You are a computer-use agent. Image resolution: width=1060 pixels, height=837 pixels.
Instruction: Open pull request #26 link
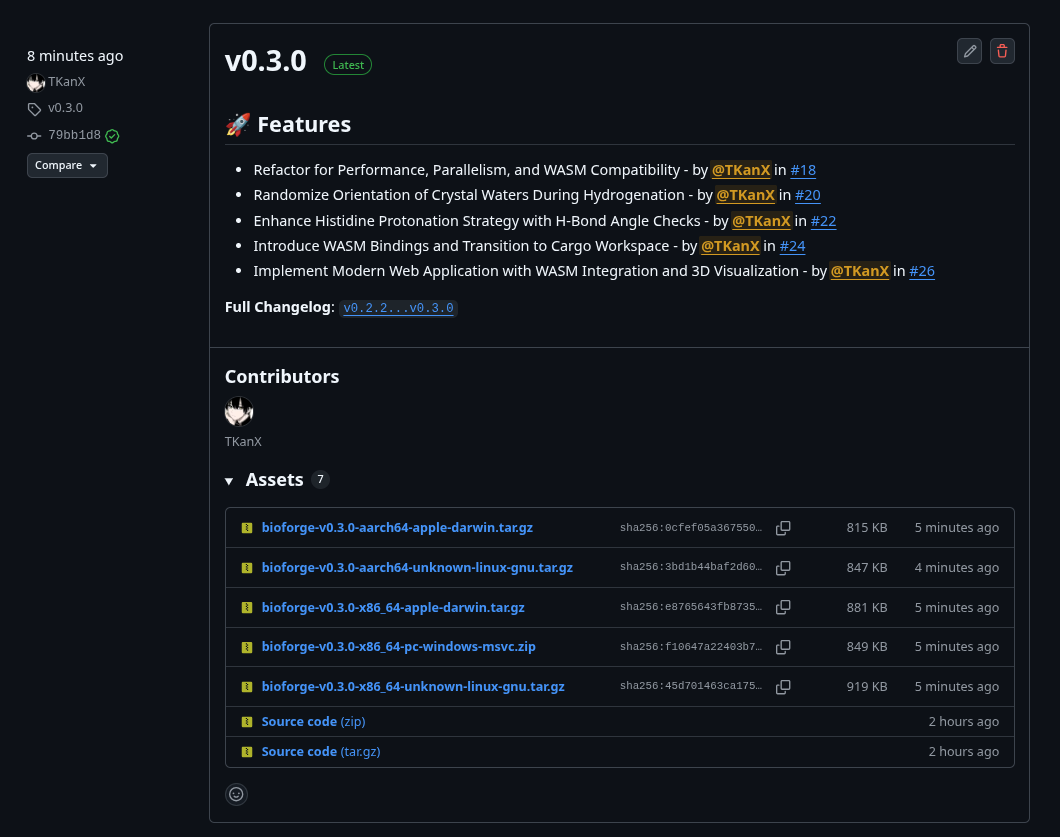921,271
